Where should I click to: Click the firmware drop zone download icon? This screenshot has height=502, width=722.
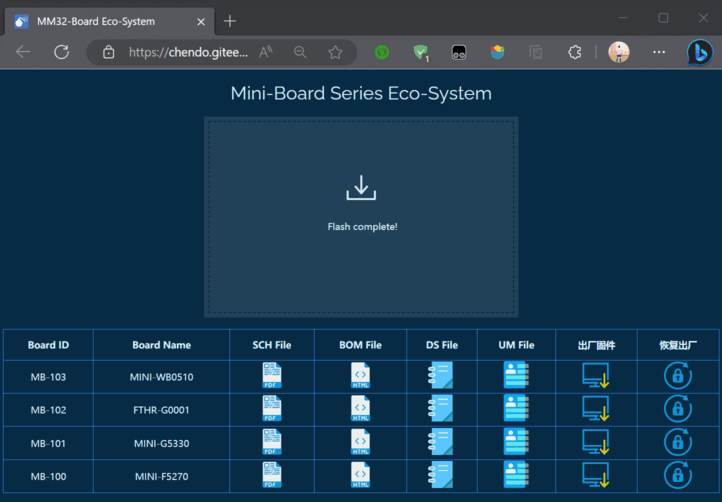pyautogui.click(x=361, y=188)
